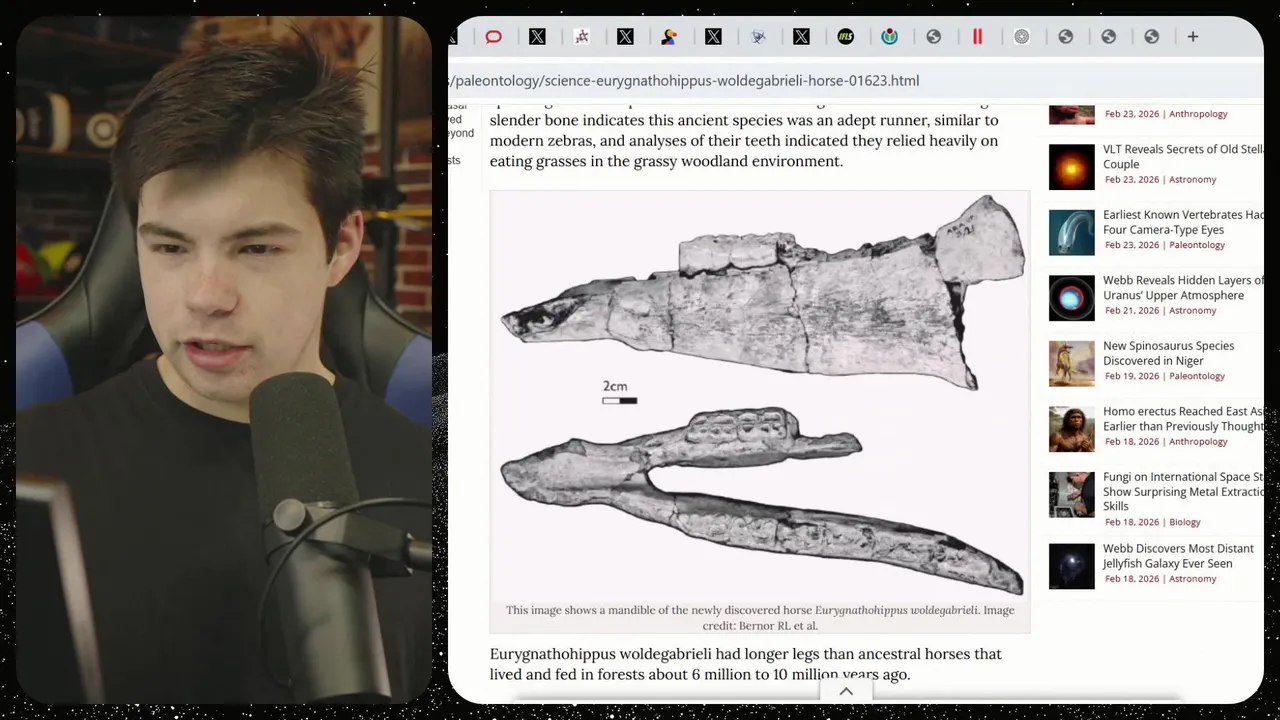Switch to the red speech-bubble icon tab

click(494, 37)
